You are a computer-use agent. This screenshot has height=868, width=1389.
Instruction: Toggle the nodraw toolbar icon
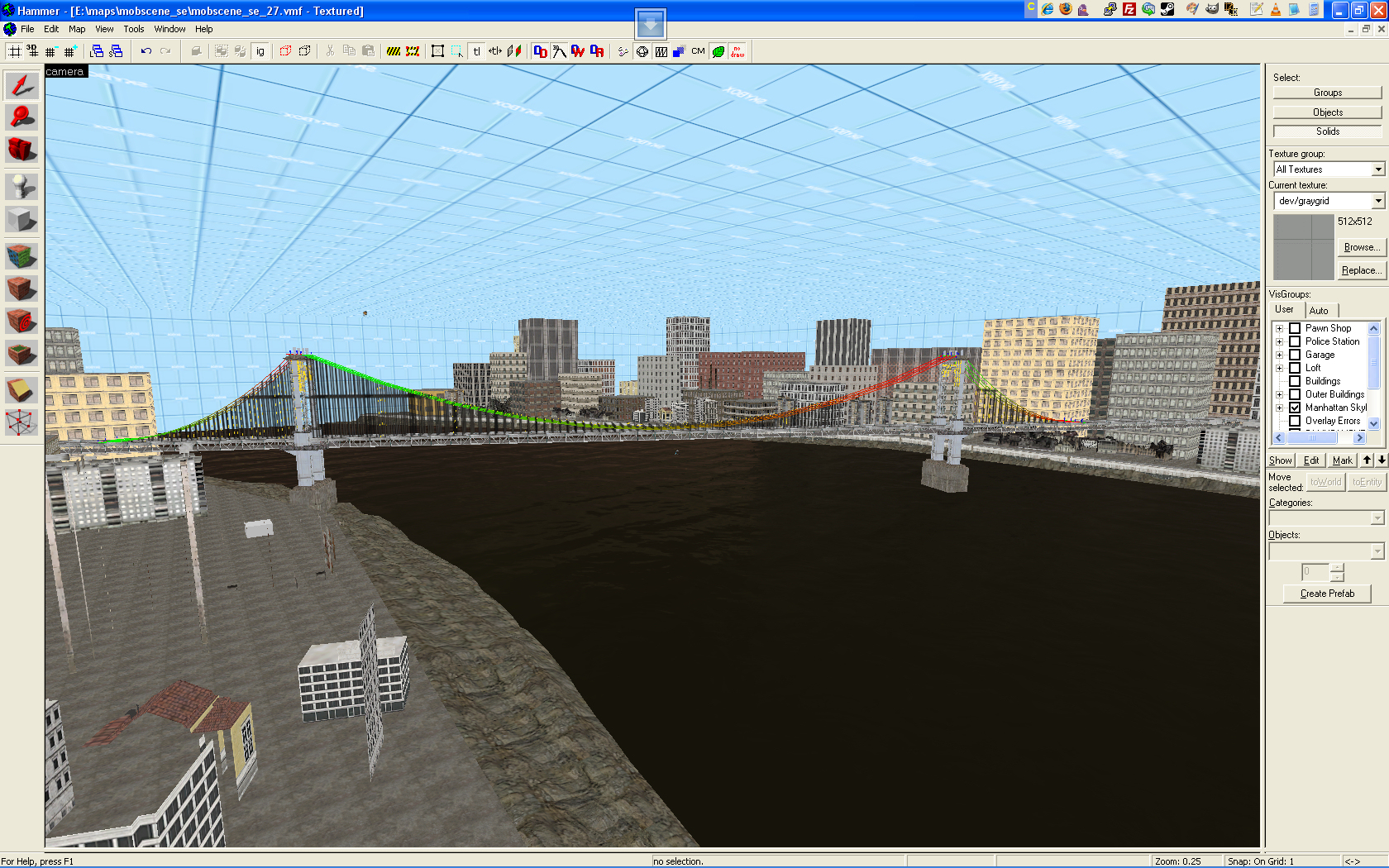point(737,51)
